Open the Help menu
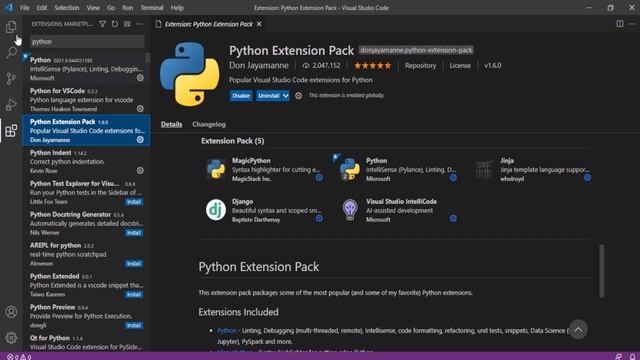640x360 pixels. coord(177,8)
